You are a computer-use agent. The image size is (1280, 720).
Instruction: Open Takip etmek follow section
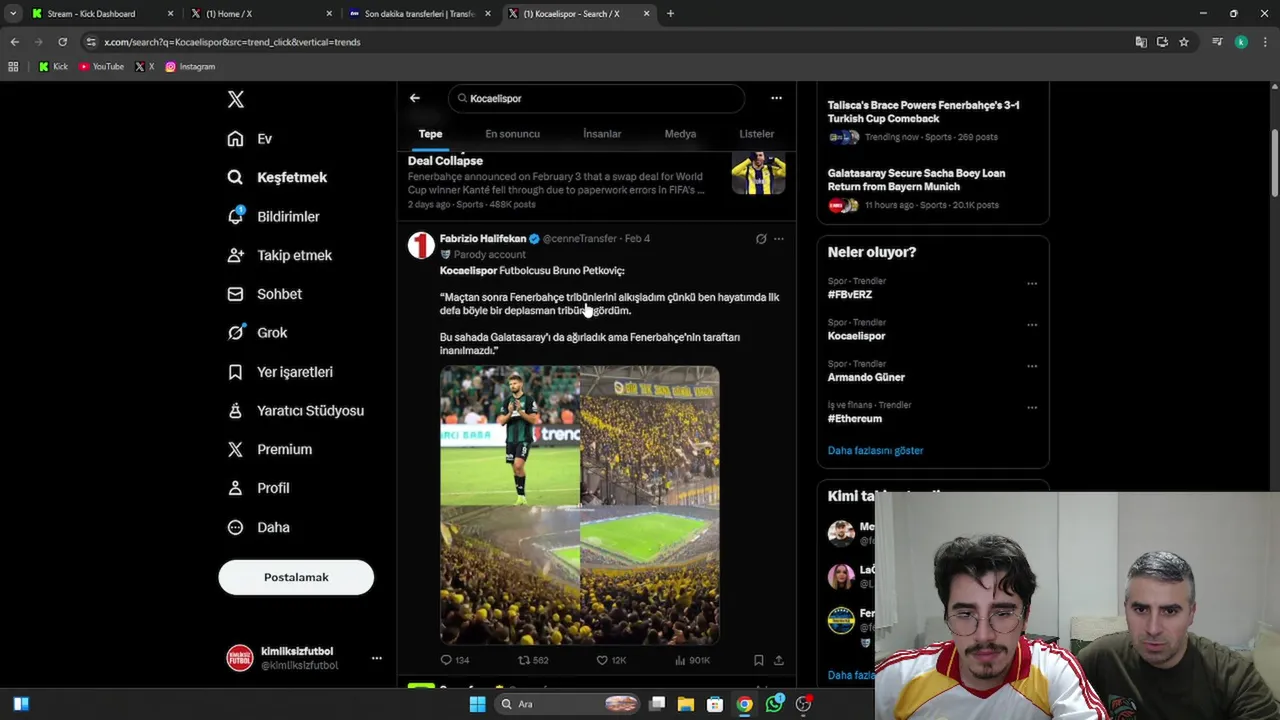(279, 255)
